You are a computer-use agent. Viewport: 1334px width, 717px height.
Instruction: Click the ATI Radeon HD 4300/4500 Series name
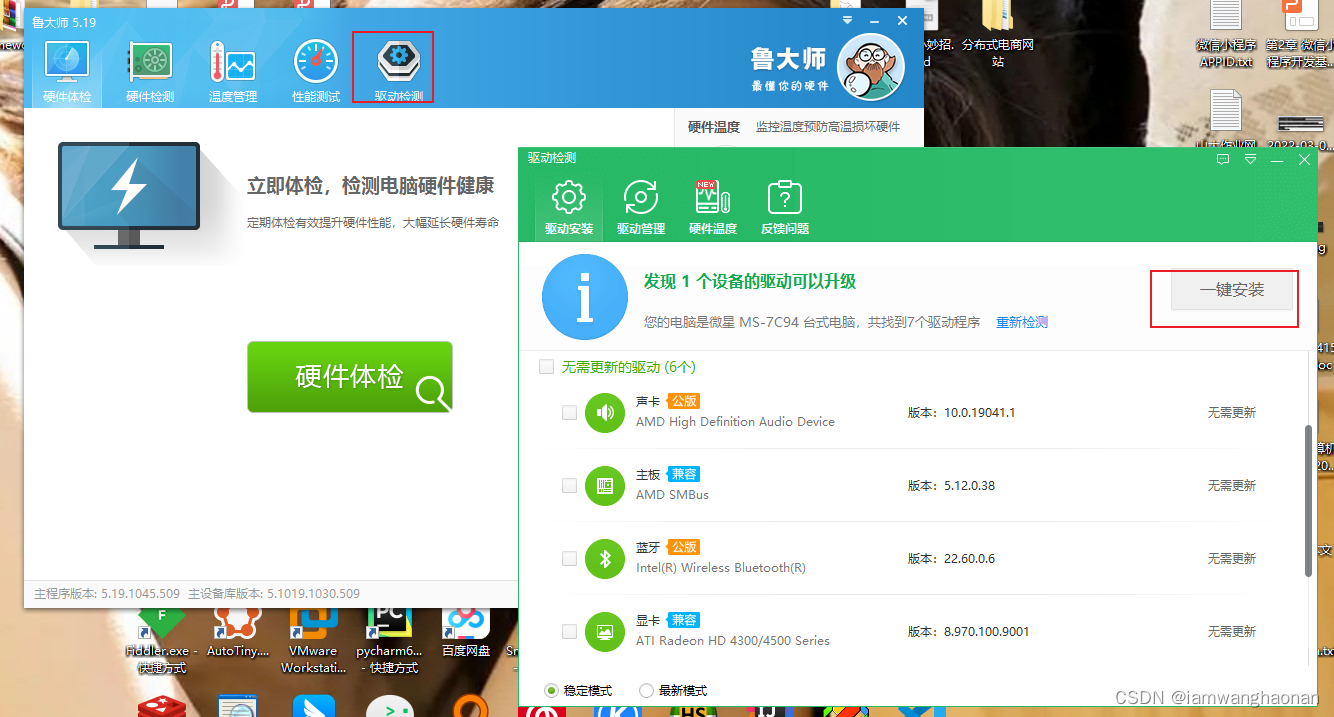(x=733, y=641)
